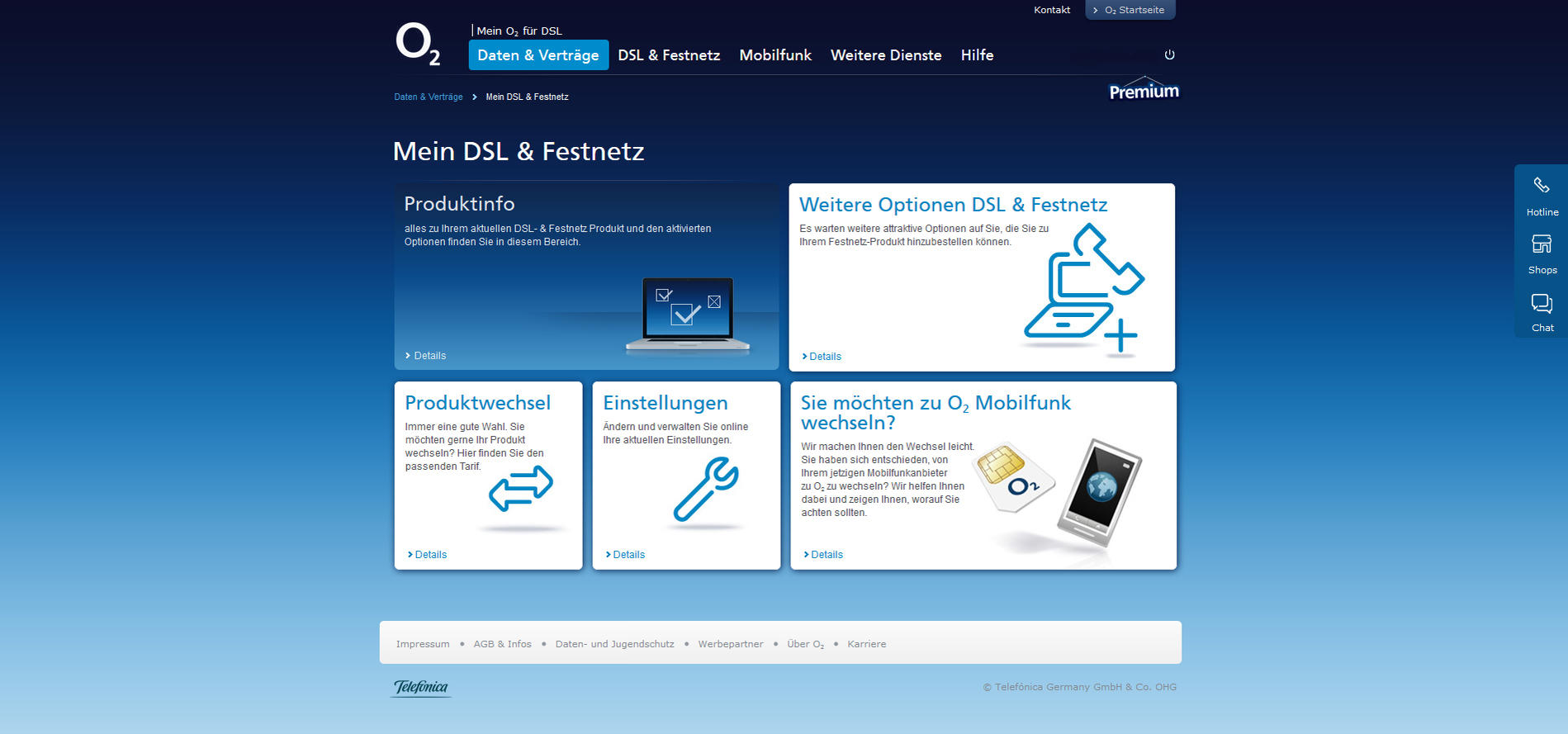Click the smartphone image in Mobilfunk card
This screenshot has width=1568, height=734.
click(x=1099, y=492)
